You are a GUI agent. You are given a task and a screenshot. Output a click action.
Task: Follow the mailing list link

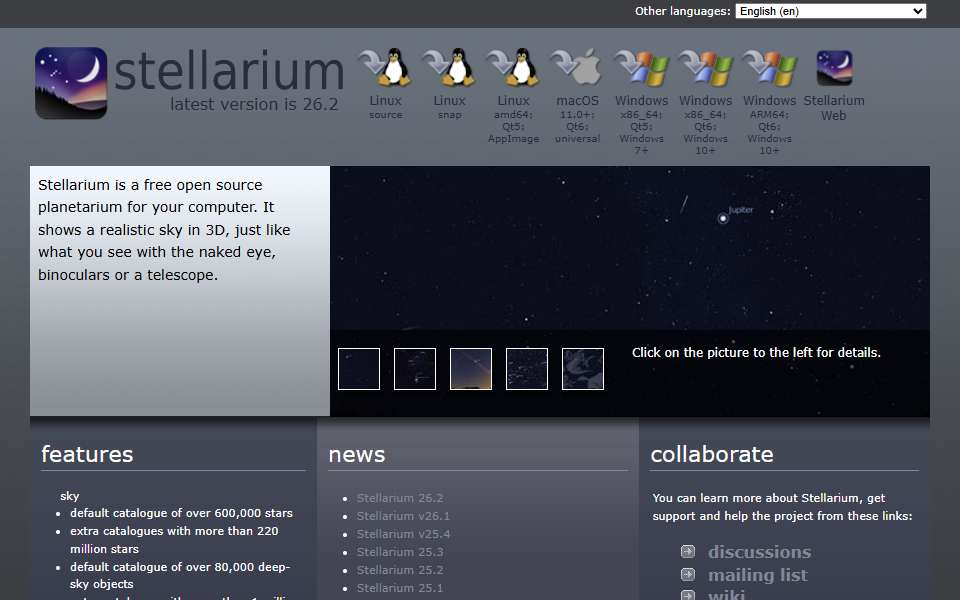click(x=757, y=576)
